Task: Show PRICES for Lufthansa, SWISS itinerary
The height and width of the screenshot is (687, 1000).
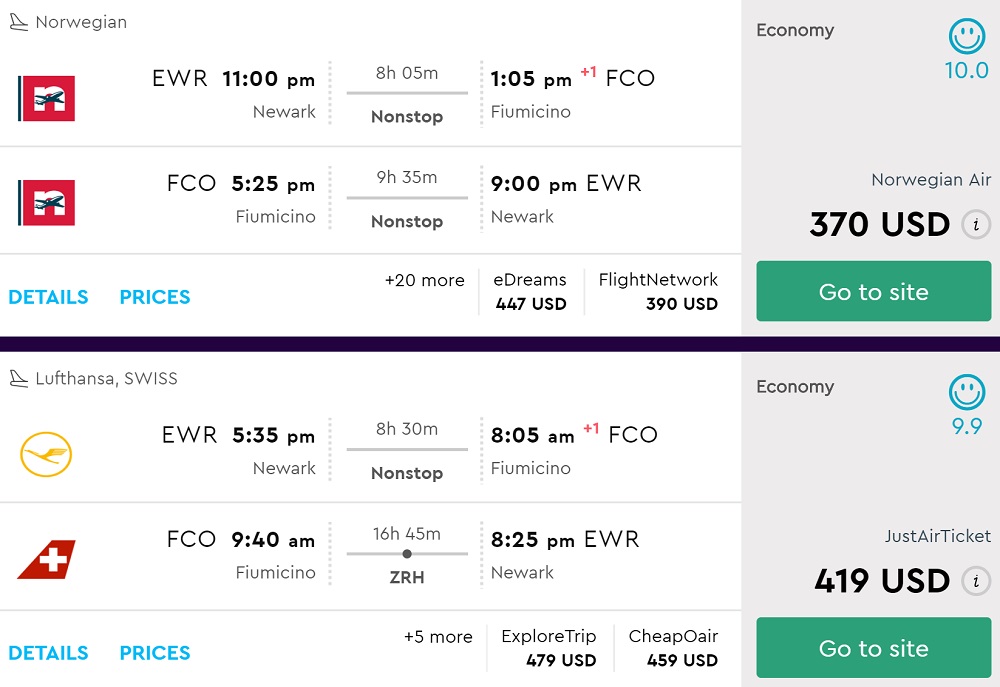Action: (154, 653)
